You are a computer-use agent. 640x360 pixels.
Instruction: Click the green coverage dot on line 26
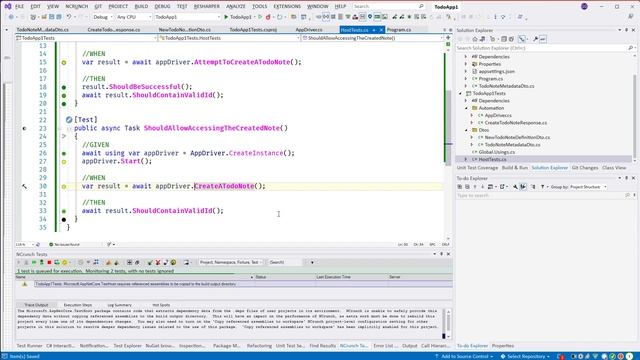coord(64,153)
